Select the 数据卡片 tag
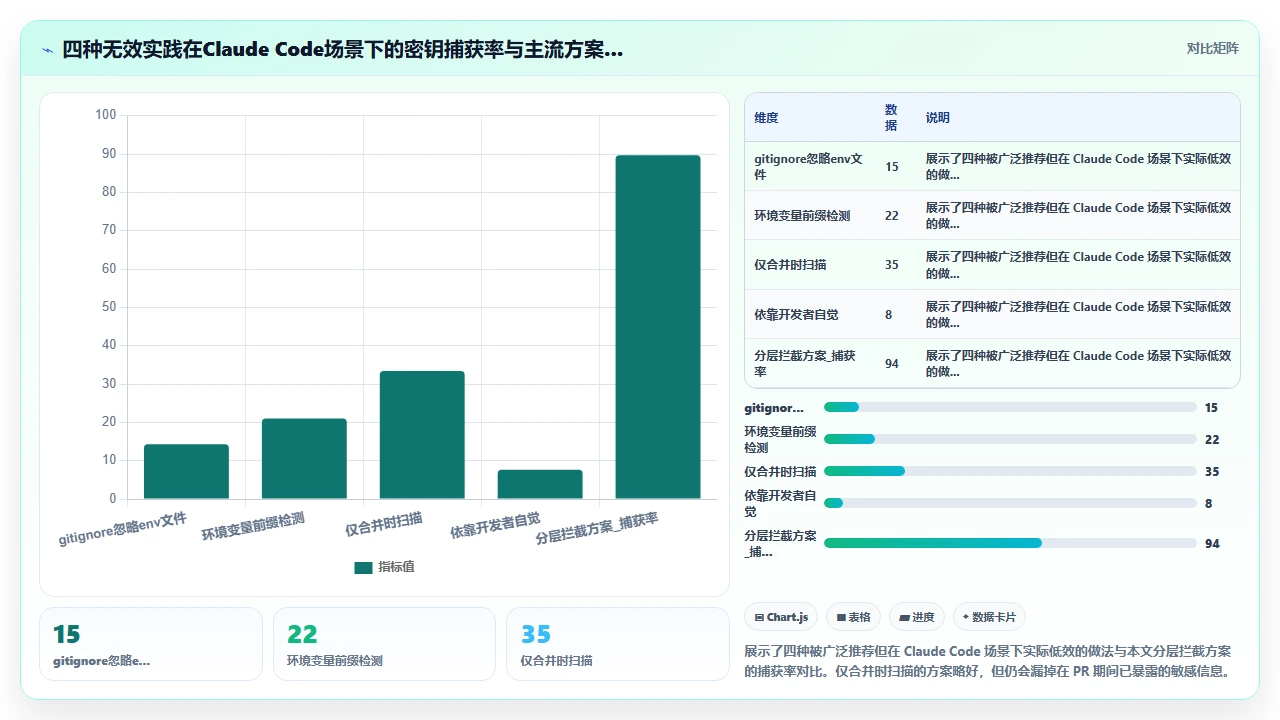Viewport: 1280px width, 720px height. click(990, 617)
